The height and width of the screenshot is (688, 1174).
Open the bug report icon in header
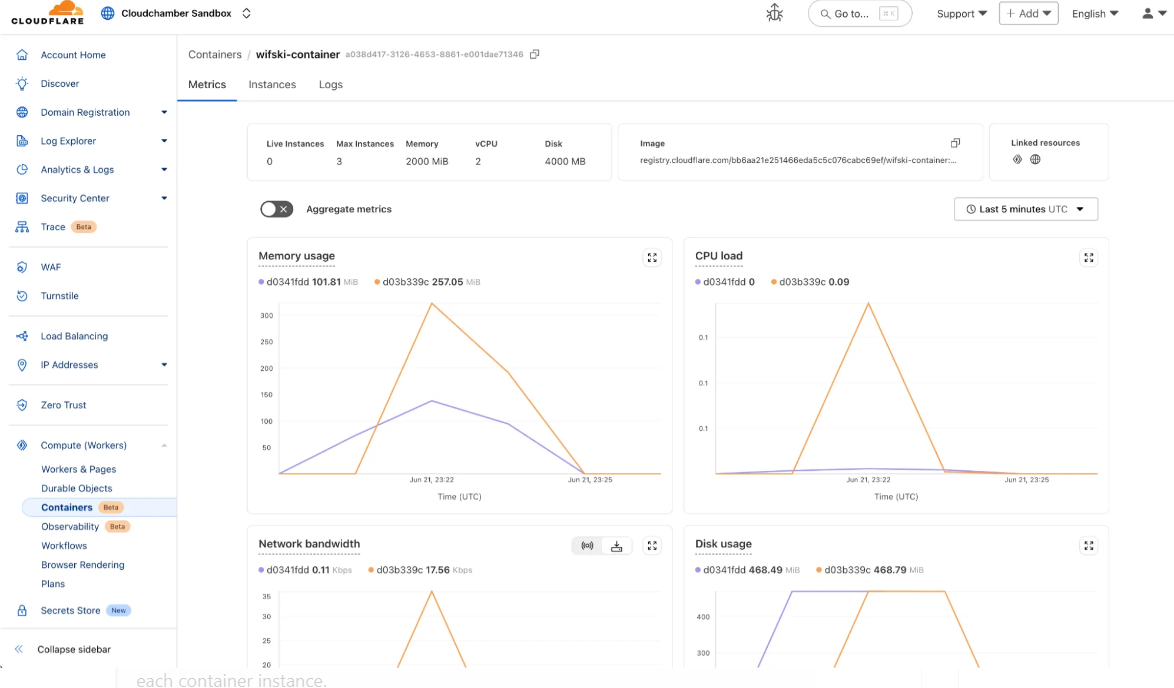coord(774,13)
